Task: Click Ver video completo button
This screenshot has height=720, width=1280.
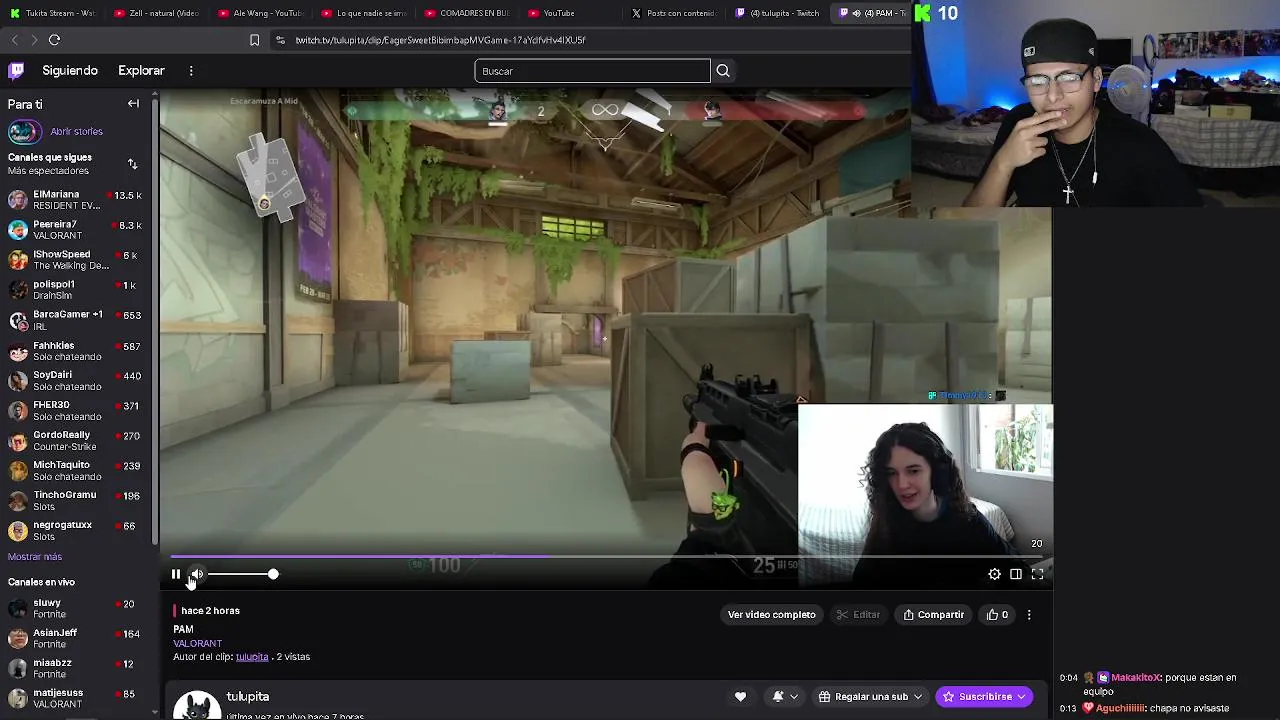Action: 771,614
